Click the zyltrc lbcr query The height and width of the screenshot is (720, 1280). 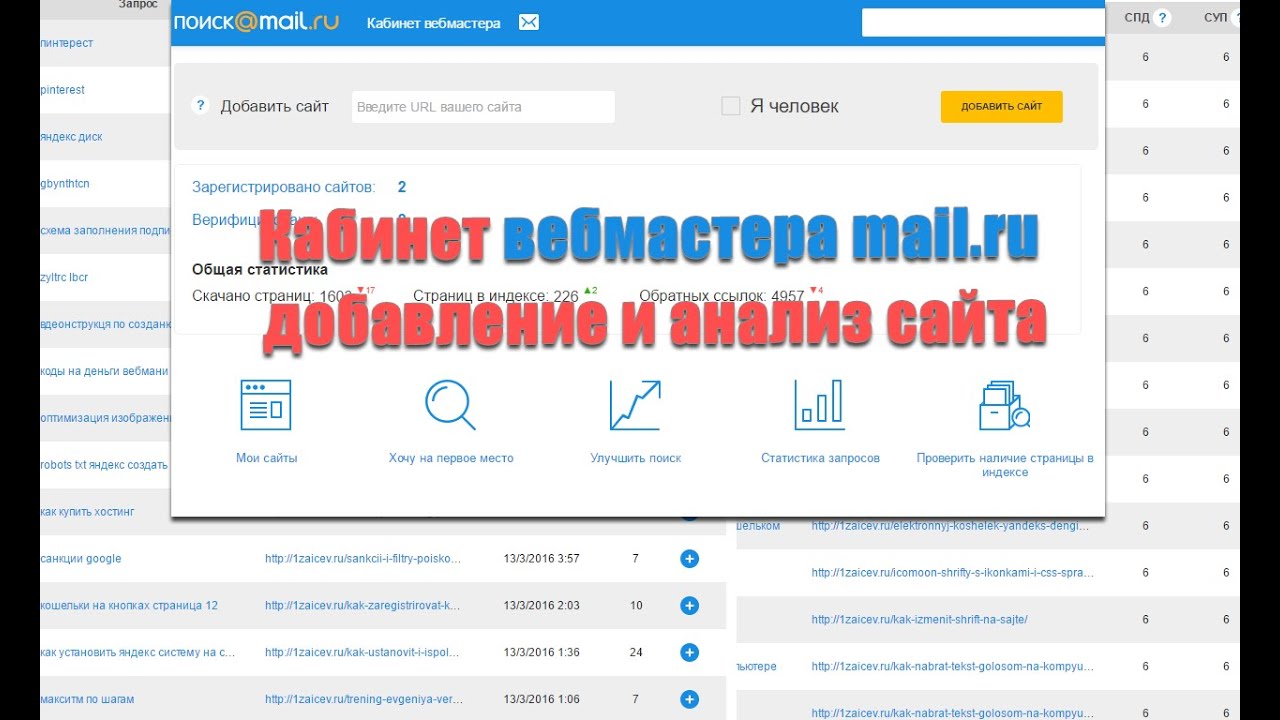point(64,277)
